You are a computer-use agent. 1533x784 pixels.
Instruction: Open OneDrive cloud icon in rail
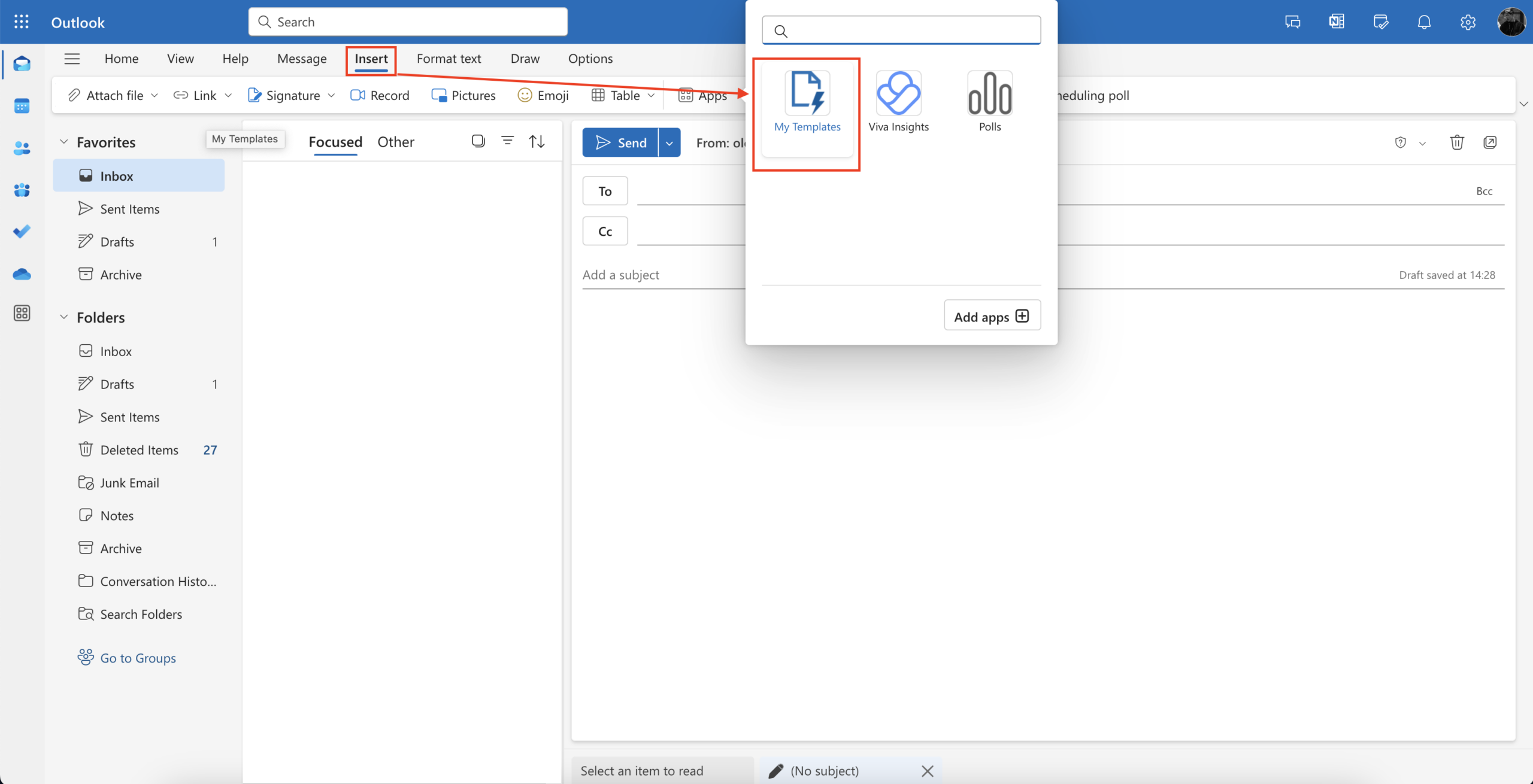[22, 274]
